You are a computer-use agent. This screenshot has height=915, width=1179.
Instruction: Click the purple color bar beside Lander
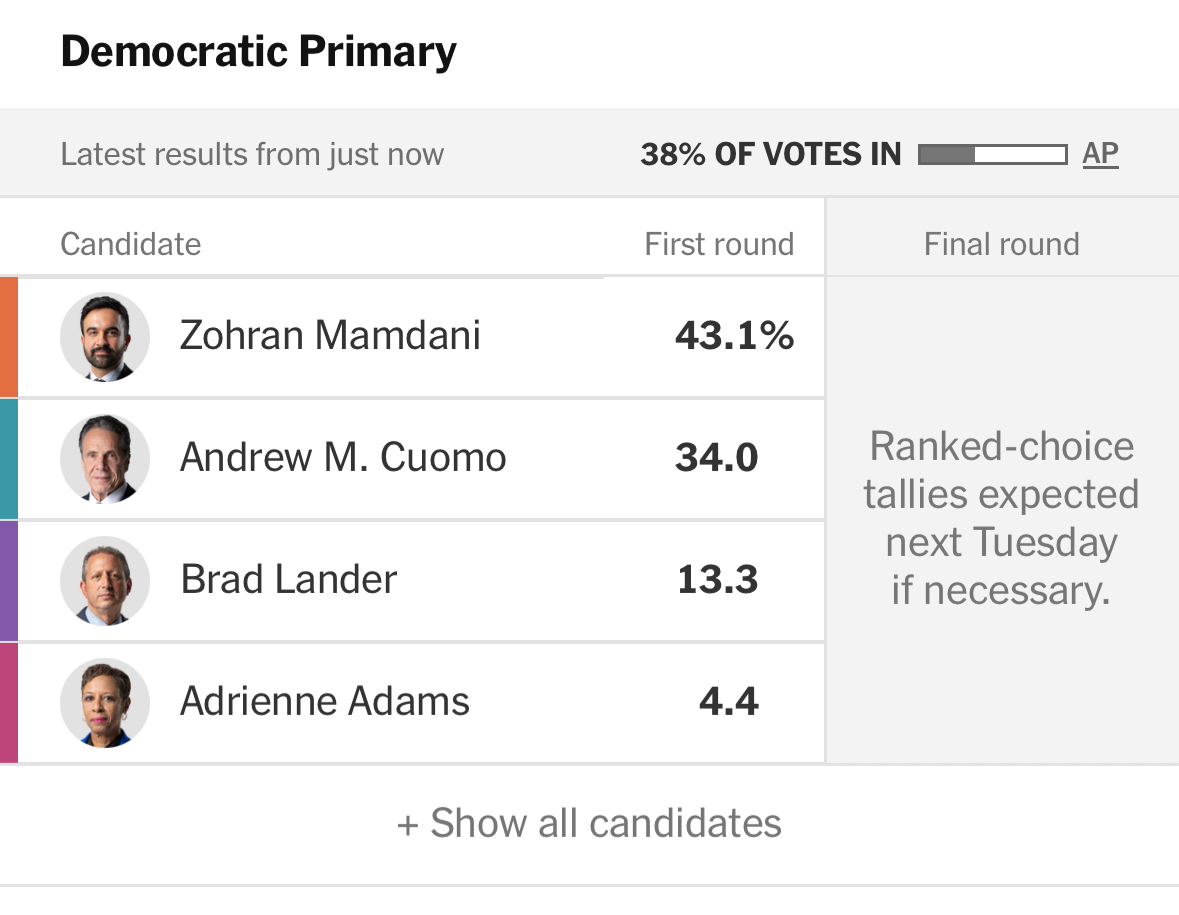click(9, 581)
